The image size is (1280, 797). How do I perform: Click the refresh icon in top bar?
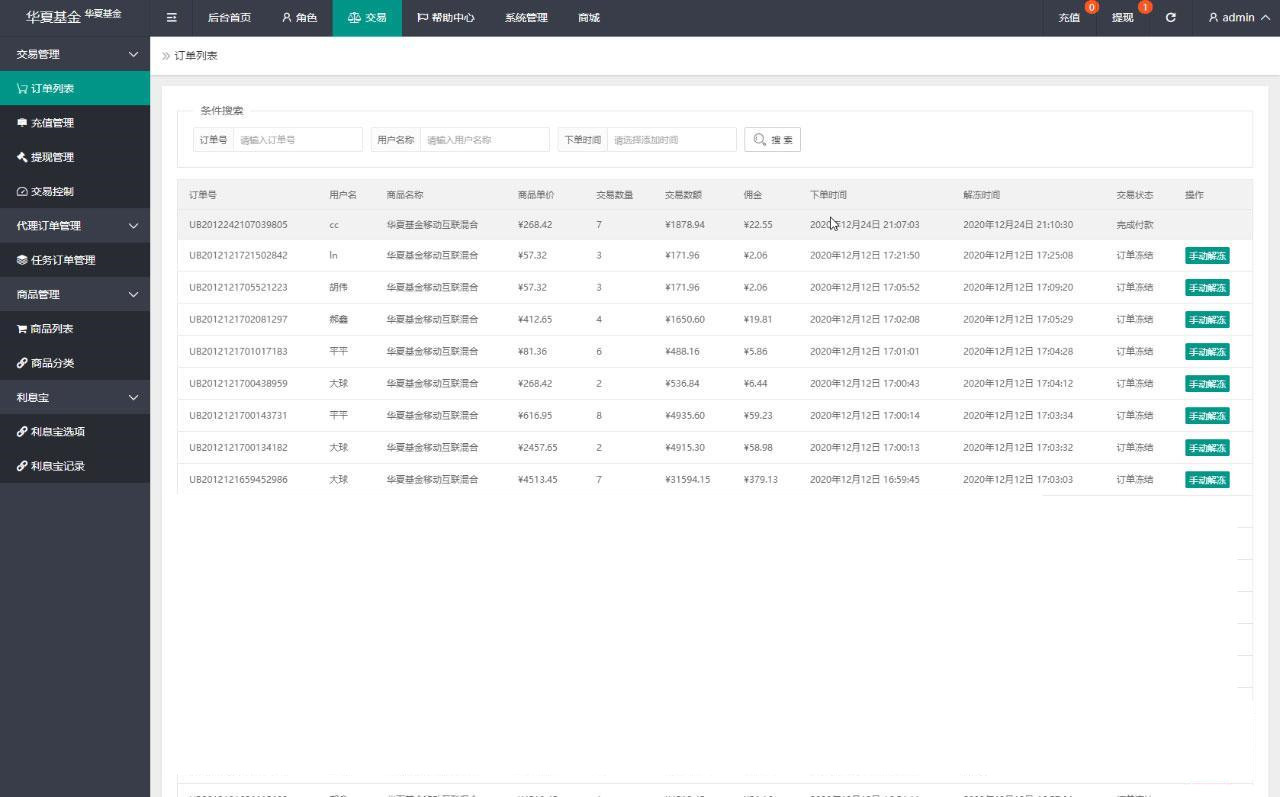click(x=1170, y=17)
